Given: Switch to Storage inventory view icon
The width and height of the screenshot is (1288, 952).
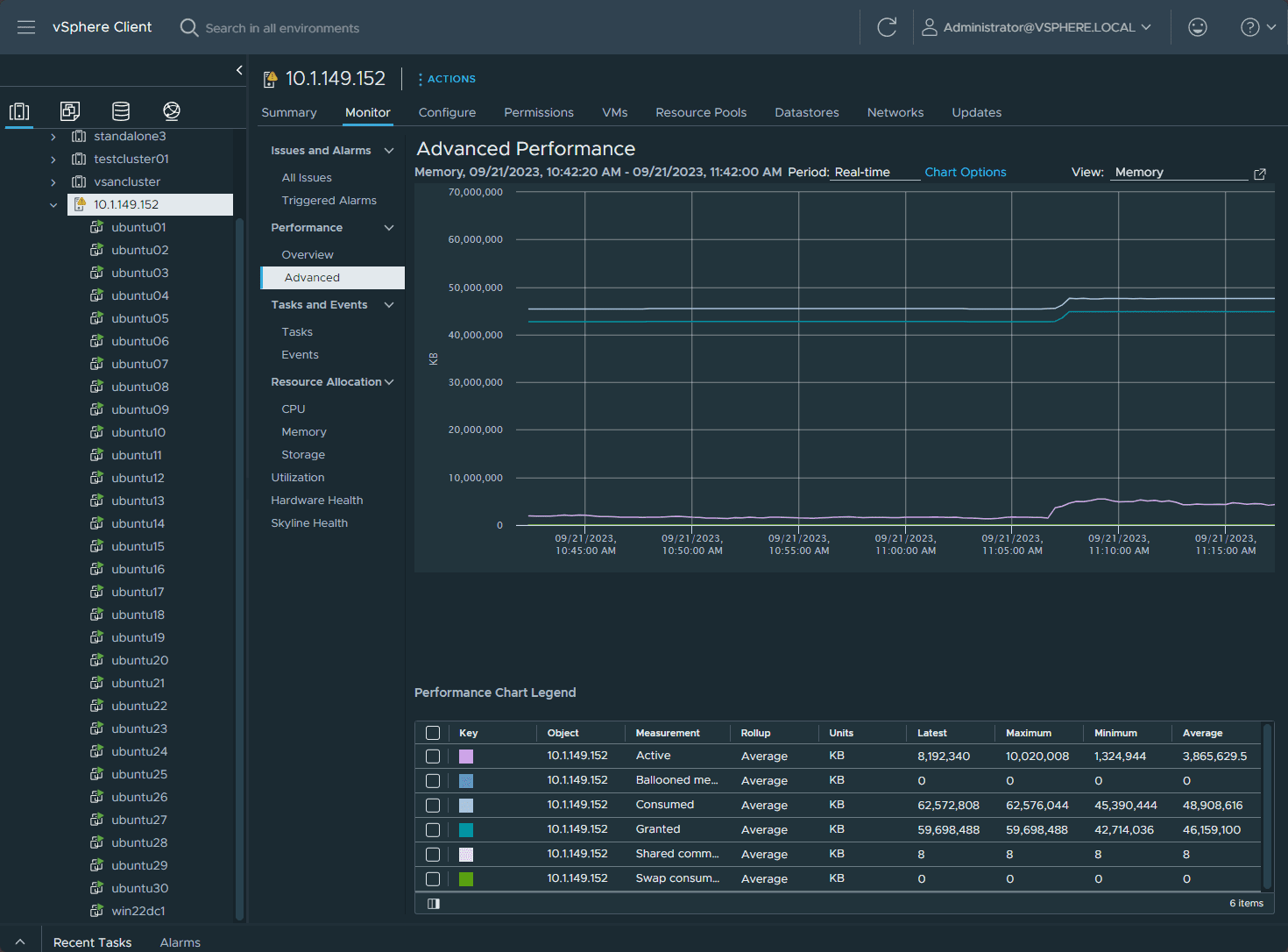Looking at the screenshot, I should [x=121, y=110].
